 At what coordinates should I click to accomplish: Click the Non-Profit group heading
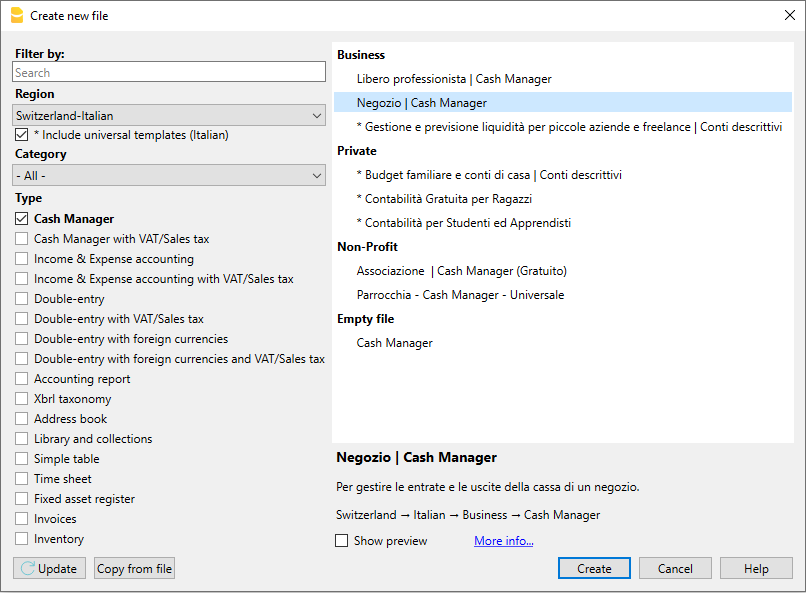click(x=368, y=247)
